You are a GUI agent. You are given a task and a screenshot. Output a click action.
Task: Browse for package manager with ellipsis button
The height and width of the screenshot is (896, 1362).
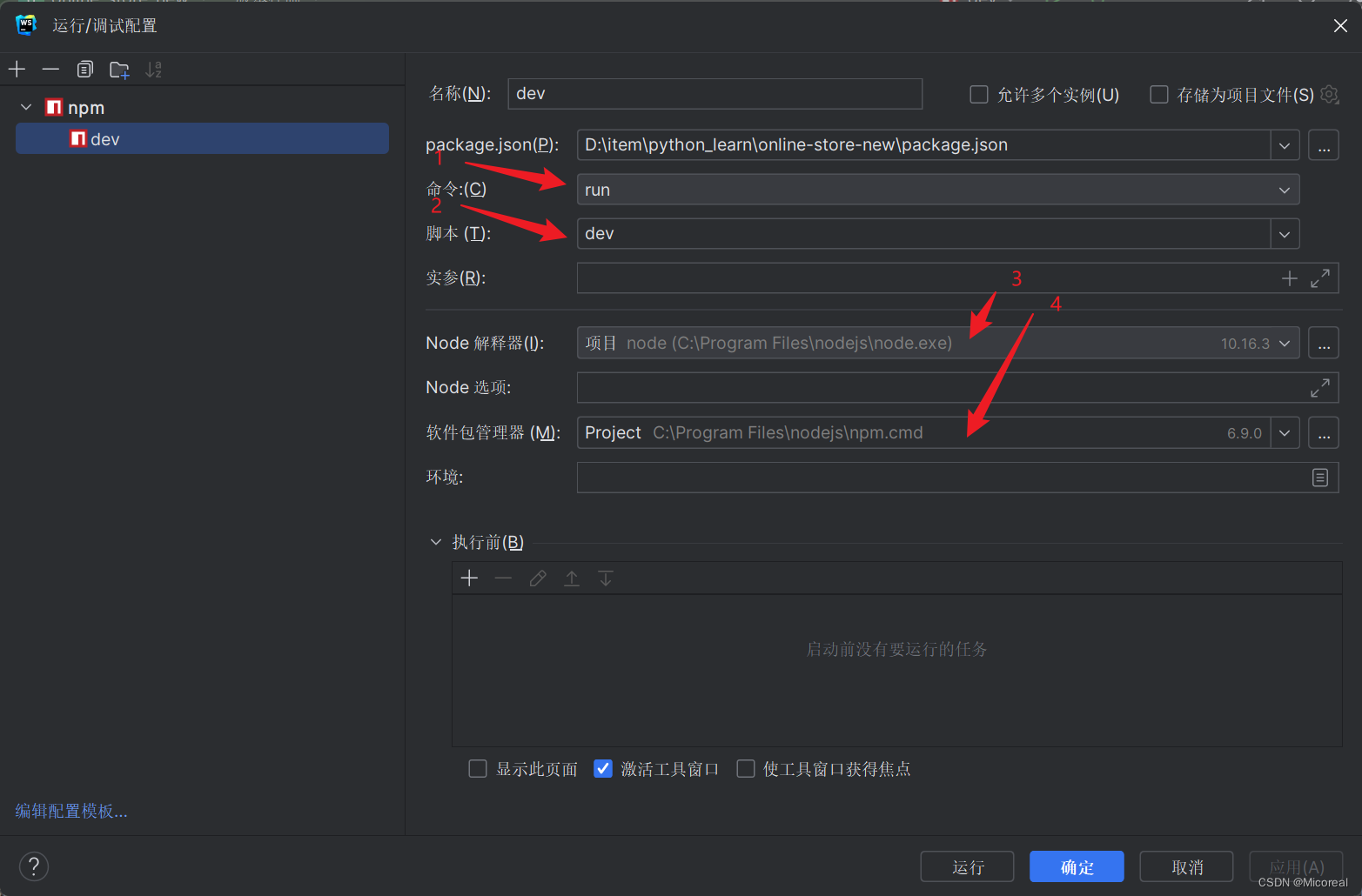click(1324, 433)
